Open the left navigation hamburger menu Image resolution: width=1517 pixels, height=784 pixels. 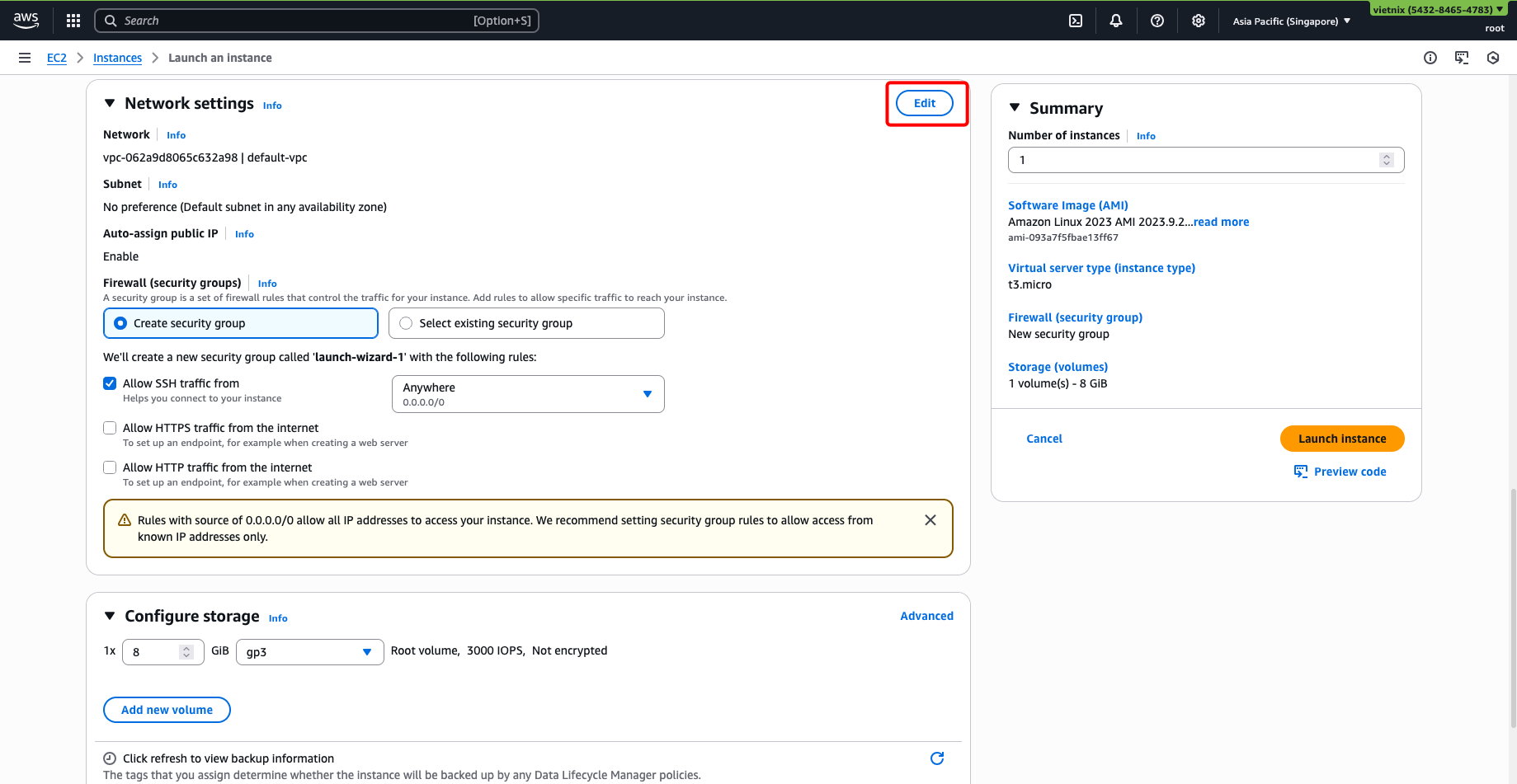coord(24,57)
